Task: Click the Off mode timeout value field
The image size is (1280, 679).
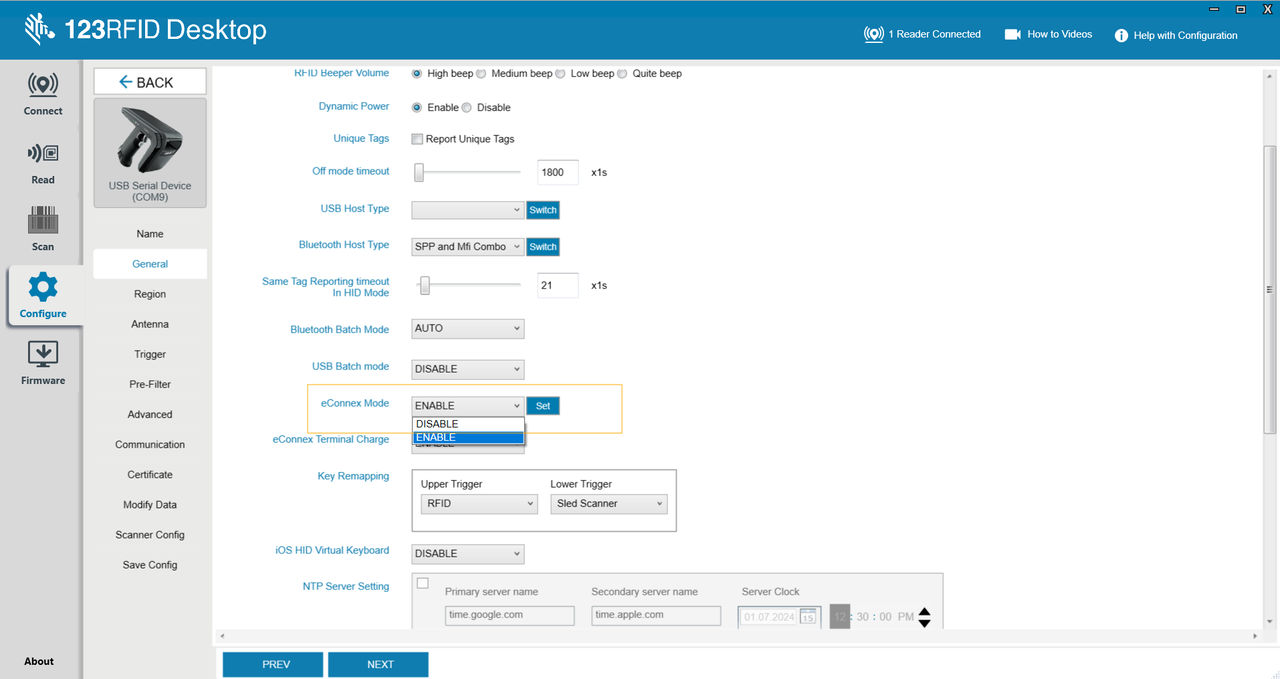Action: (558, 172)
